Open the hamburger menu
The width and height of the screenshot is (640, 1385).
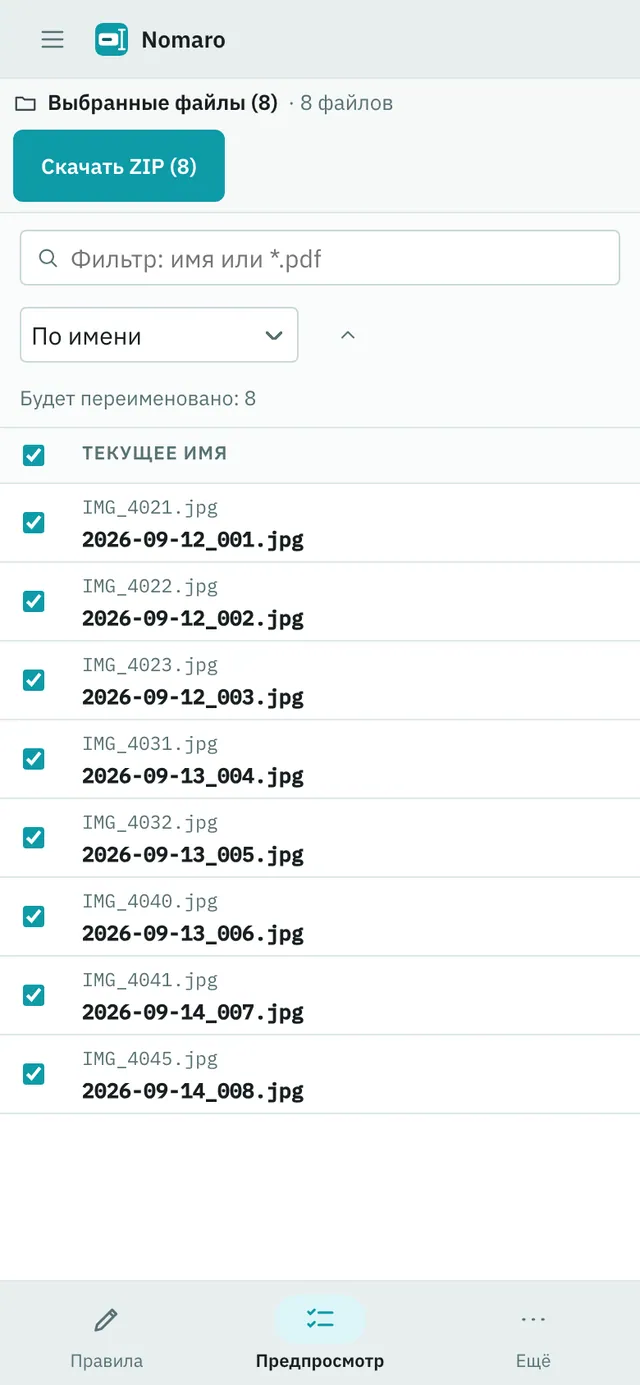(x=52, y=39)
